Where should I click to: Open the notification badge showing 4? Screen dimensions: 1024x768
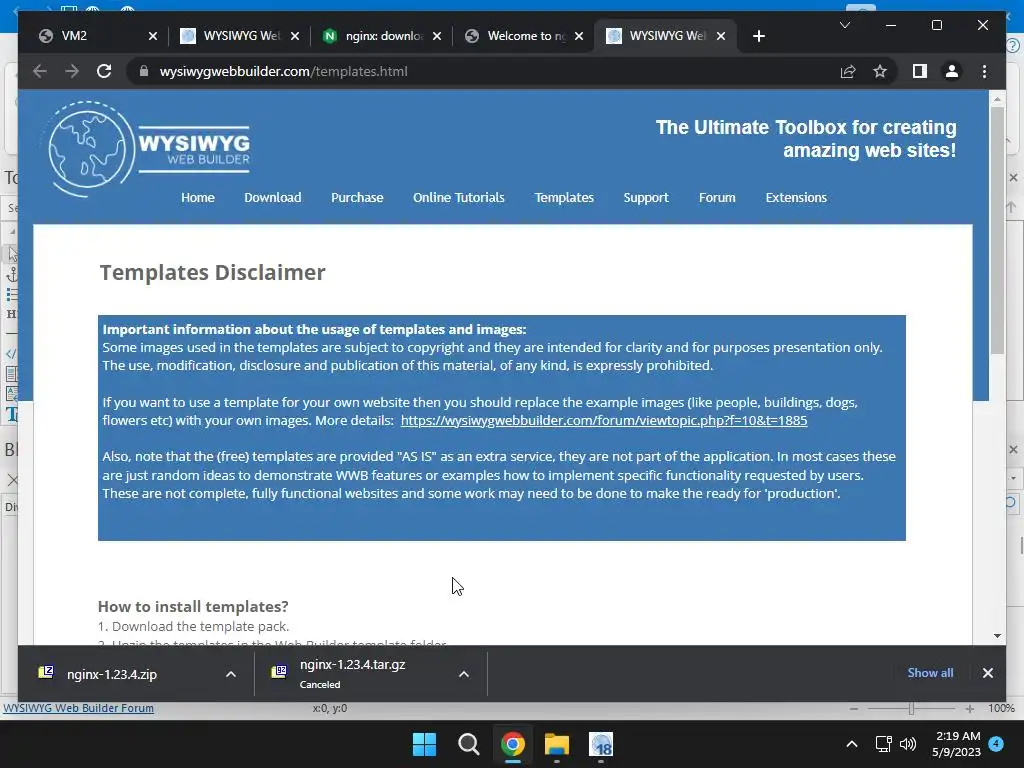(996, 743)
